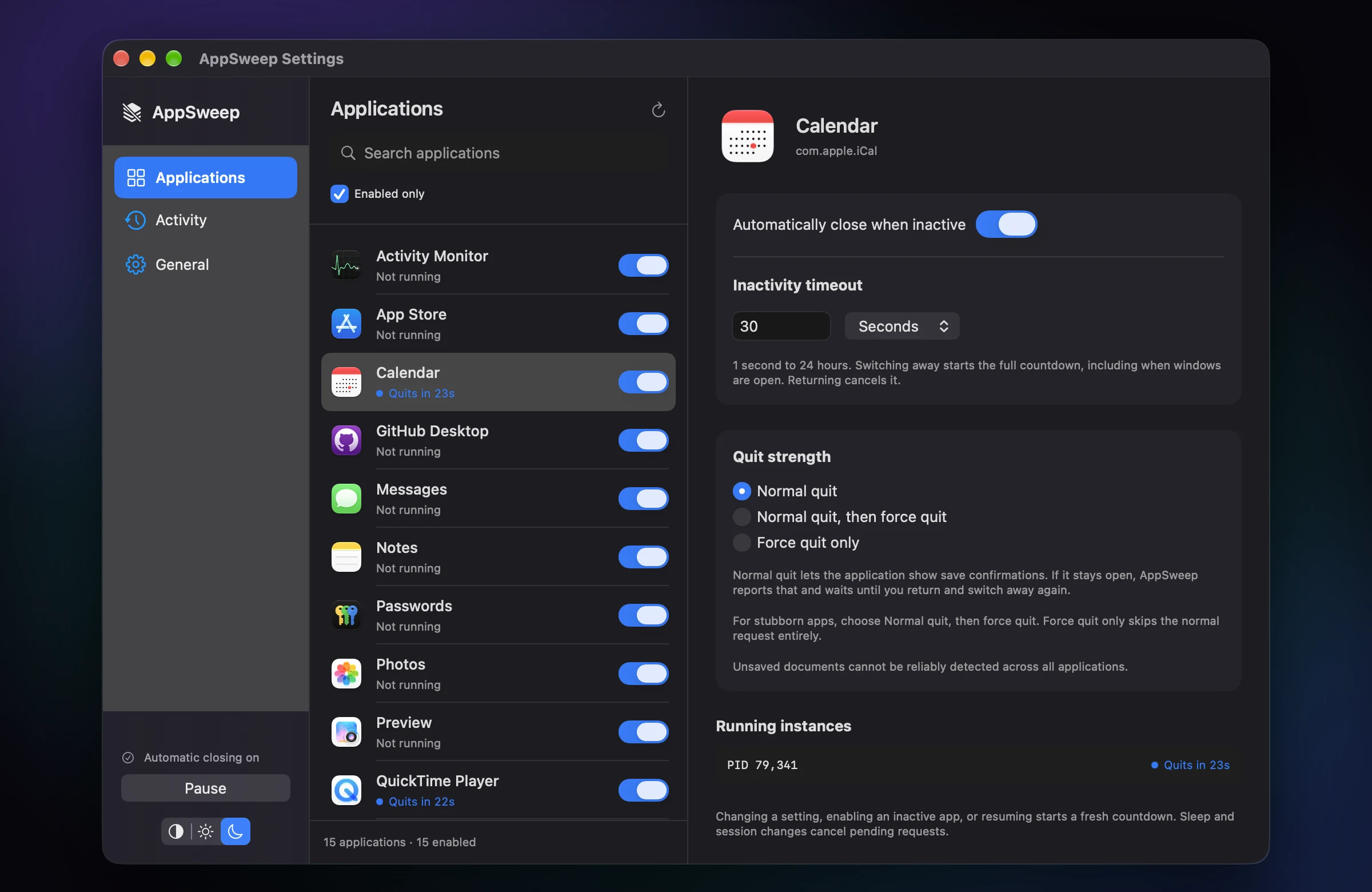Click the AppSweep logo icon
1372x892 pixels.
click(x=132, y=112)
